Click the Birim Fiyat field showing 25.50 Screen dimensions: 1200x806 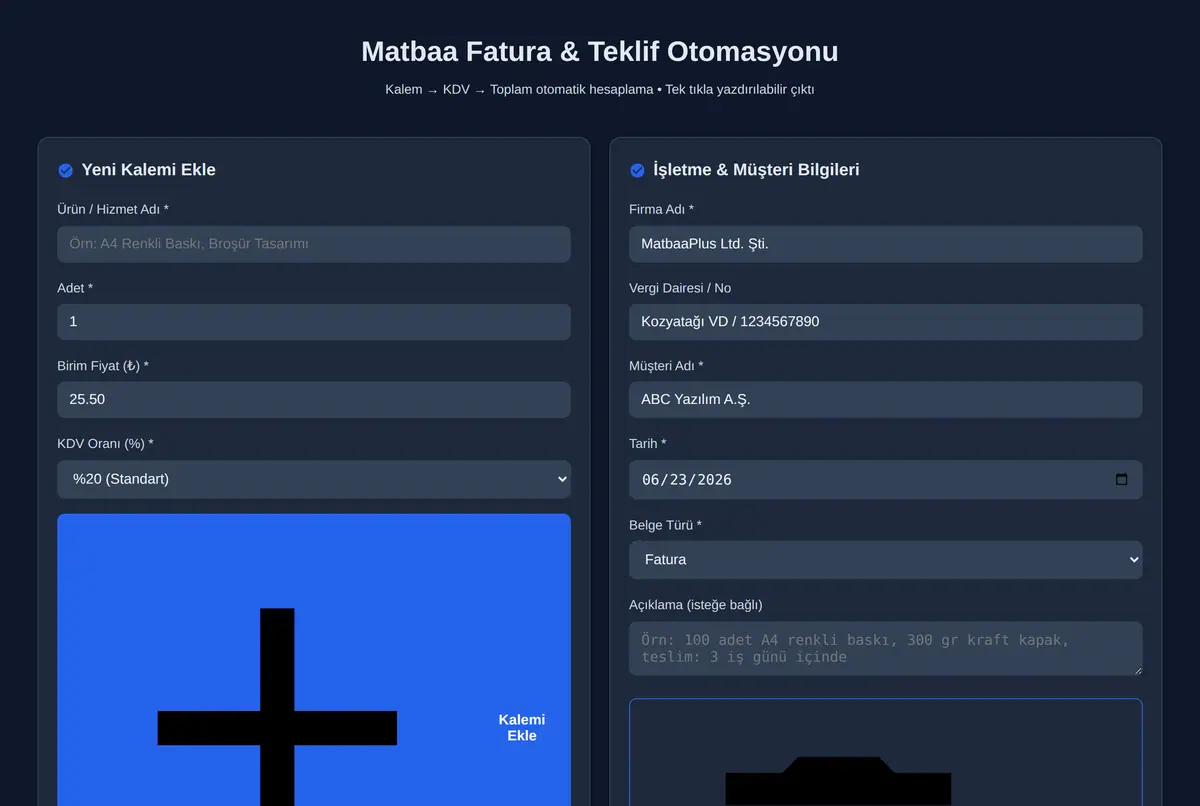(314, 400)
